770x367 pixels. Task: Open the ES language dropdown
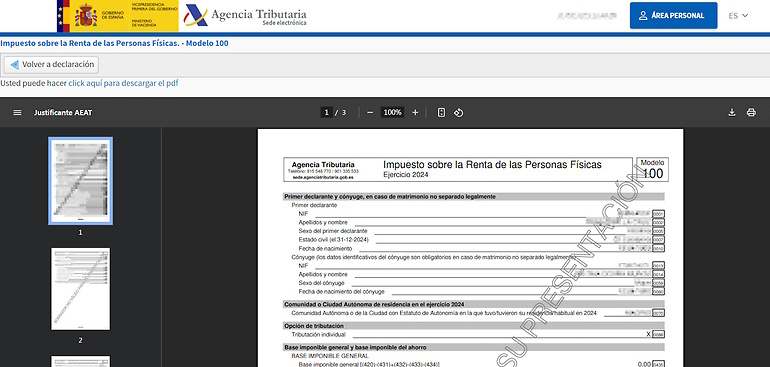(x=738, y=16)
